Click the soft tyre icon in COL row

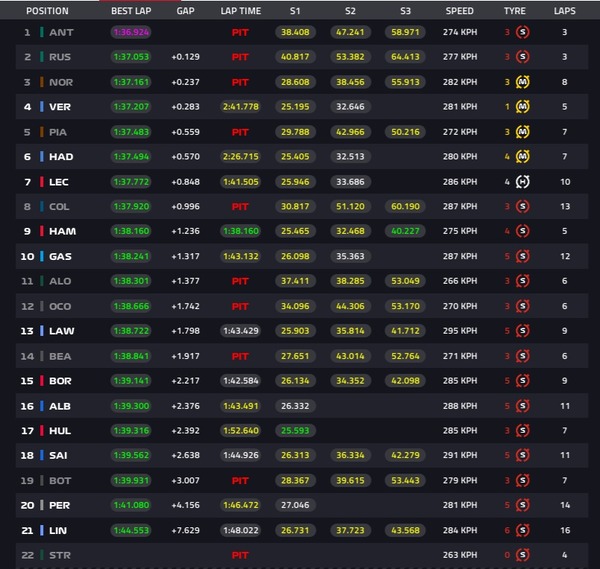pyautogui.click(x=522, y=207)
